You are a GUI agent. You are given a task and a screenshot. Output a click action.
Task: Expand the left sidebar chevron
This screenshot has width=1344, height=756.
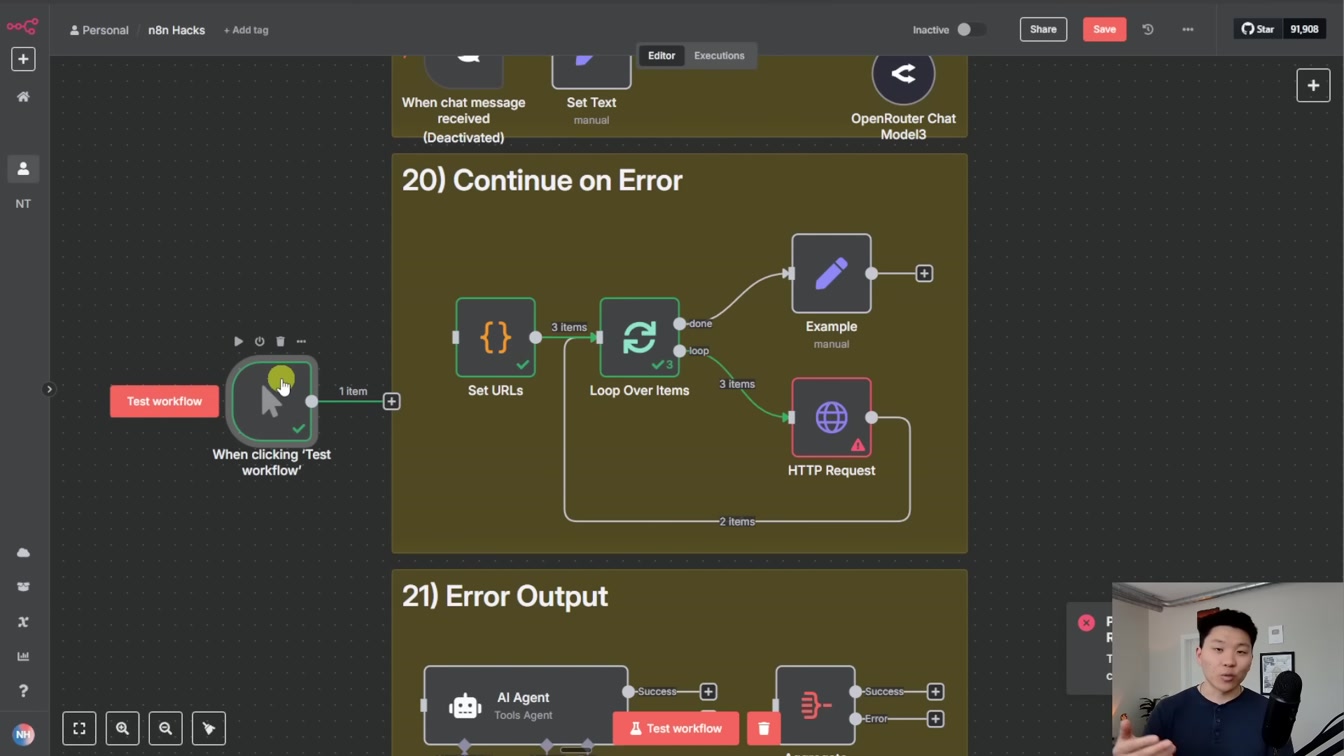click(x=49, y=389)
